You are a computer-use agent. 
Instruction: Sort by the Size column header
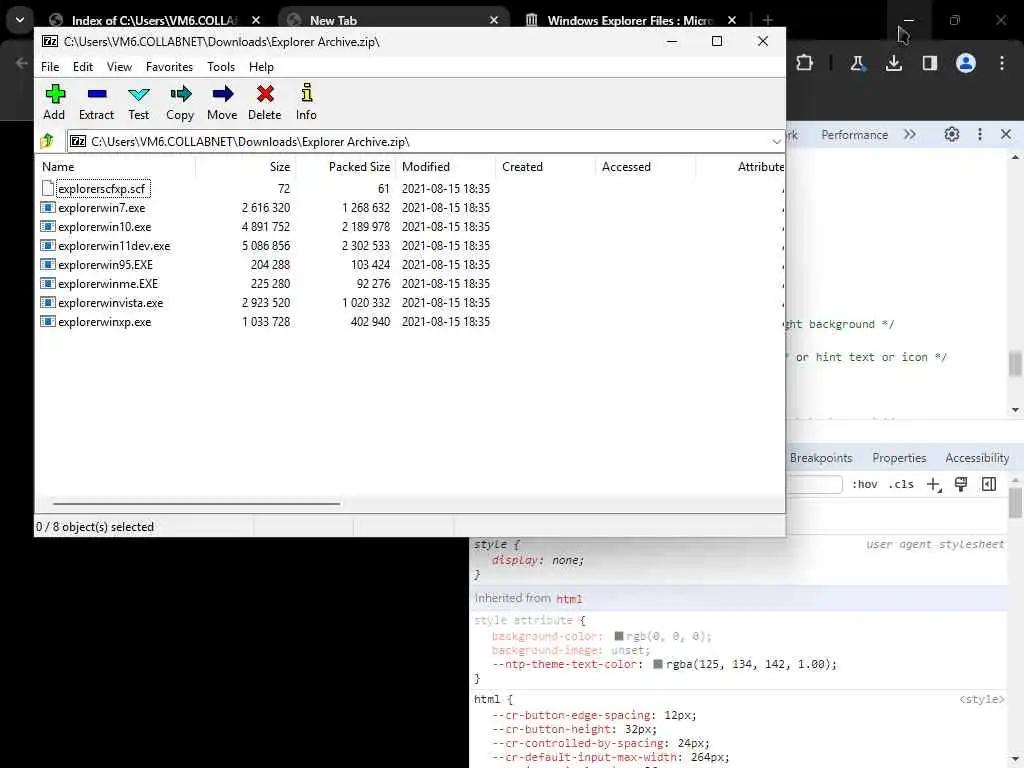tap(246, 167)
